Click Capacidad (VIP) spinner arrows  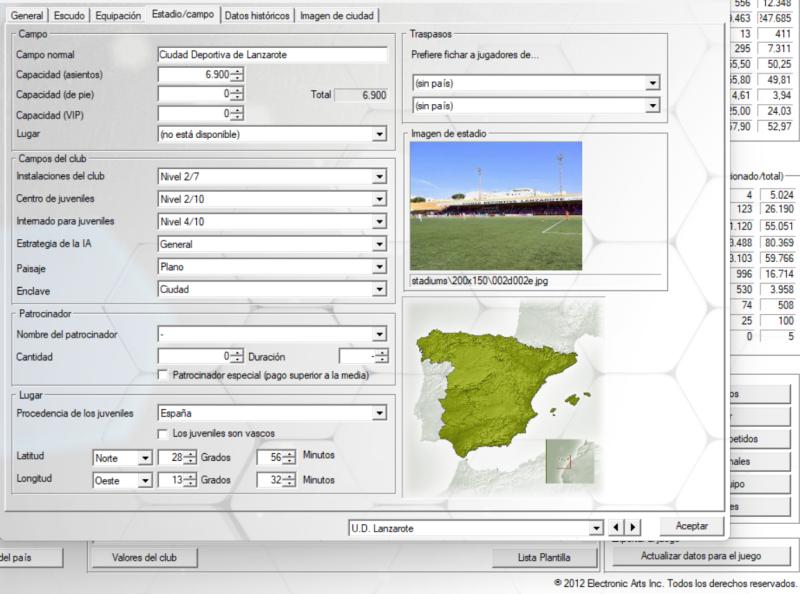tap(237, 113)
